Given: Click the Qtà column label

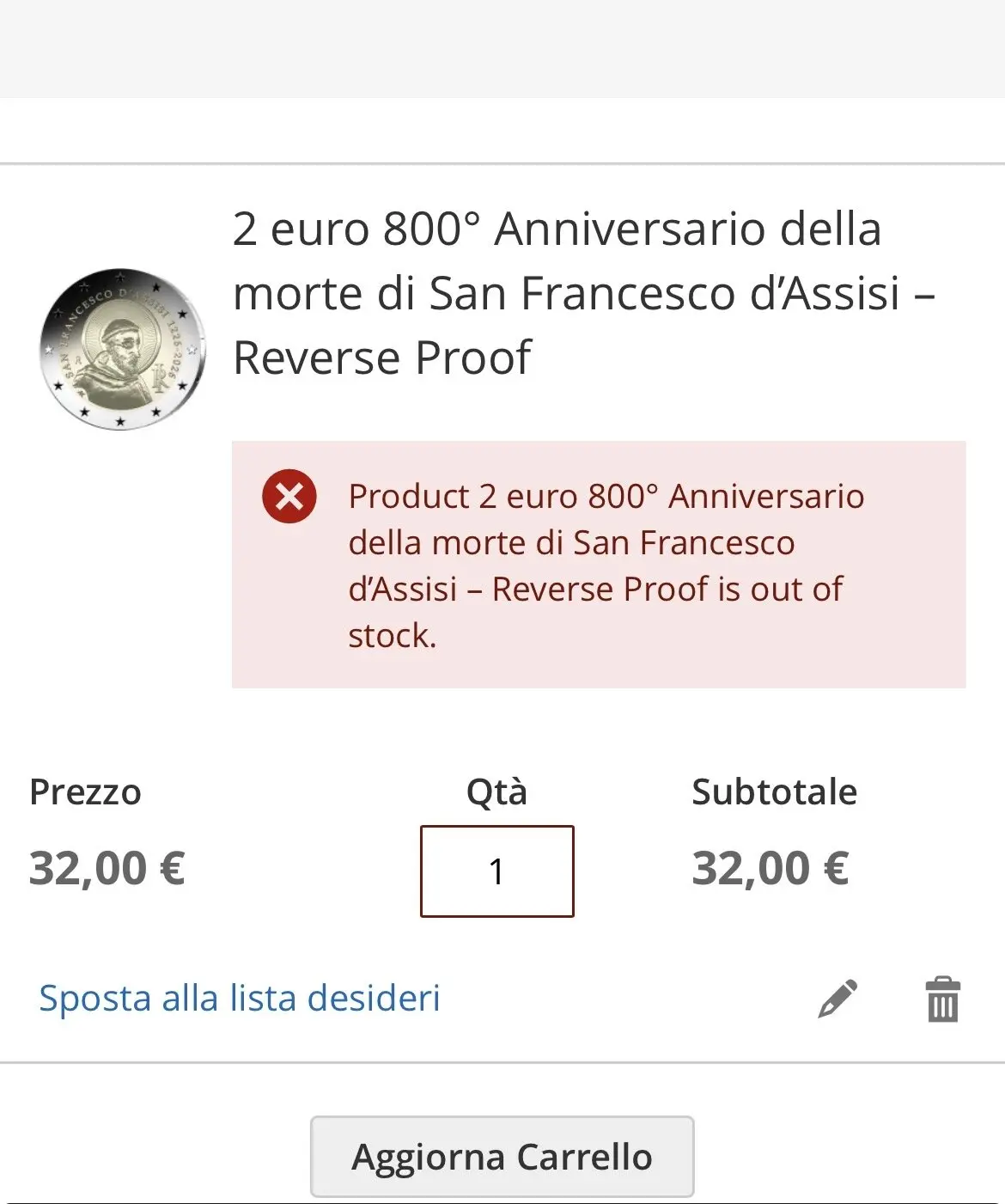Looking at the screenshot, I should tap(496, 791).
